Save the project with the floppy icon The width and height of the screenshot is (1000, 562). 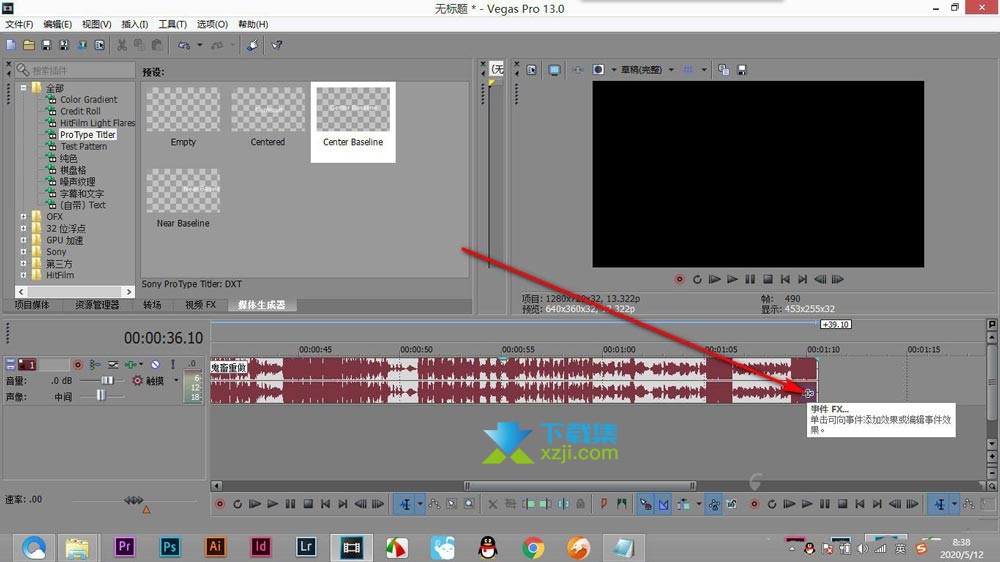pos(46,45)
